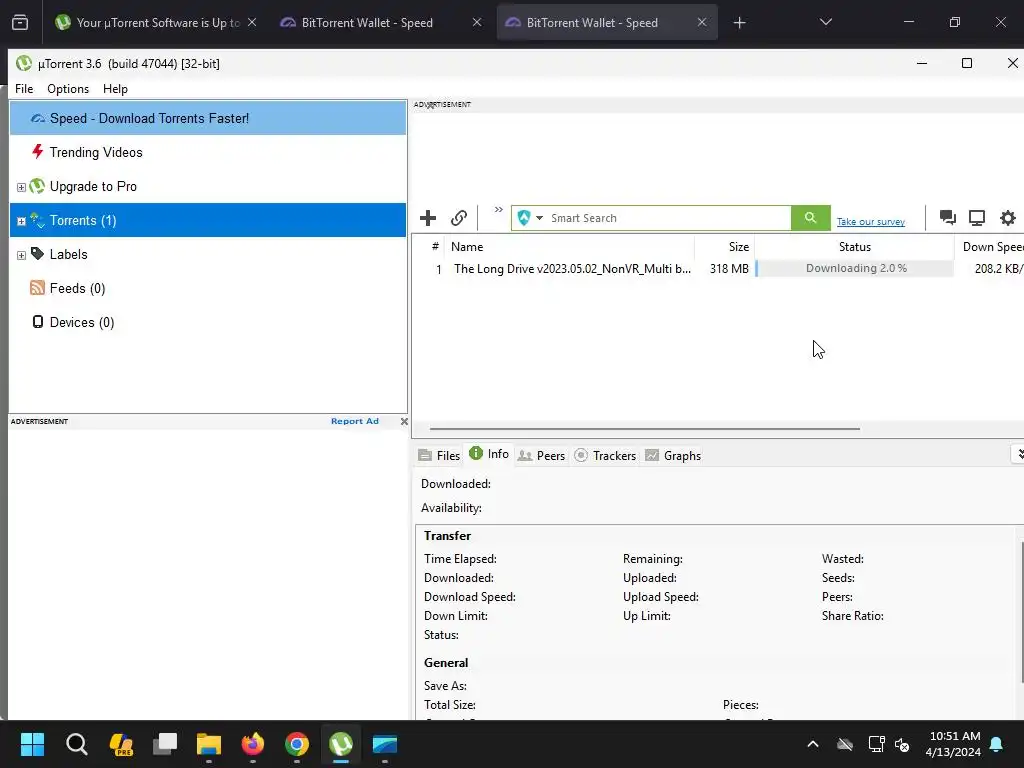Launch Google Chrome from the taskbar

click(296, 744)
